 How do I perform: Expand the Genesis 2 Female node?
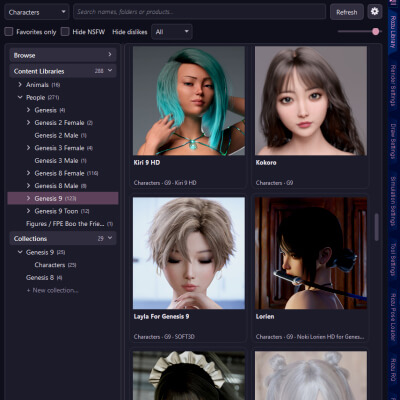click(x=28, y=123)
